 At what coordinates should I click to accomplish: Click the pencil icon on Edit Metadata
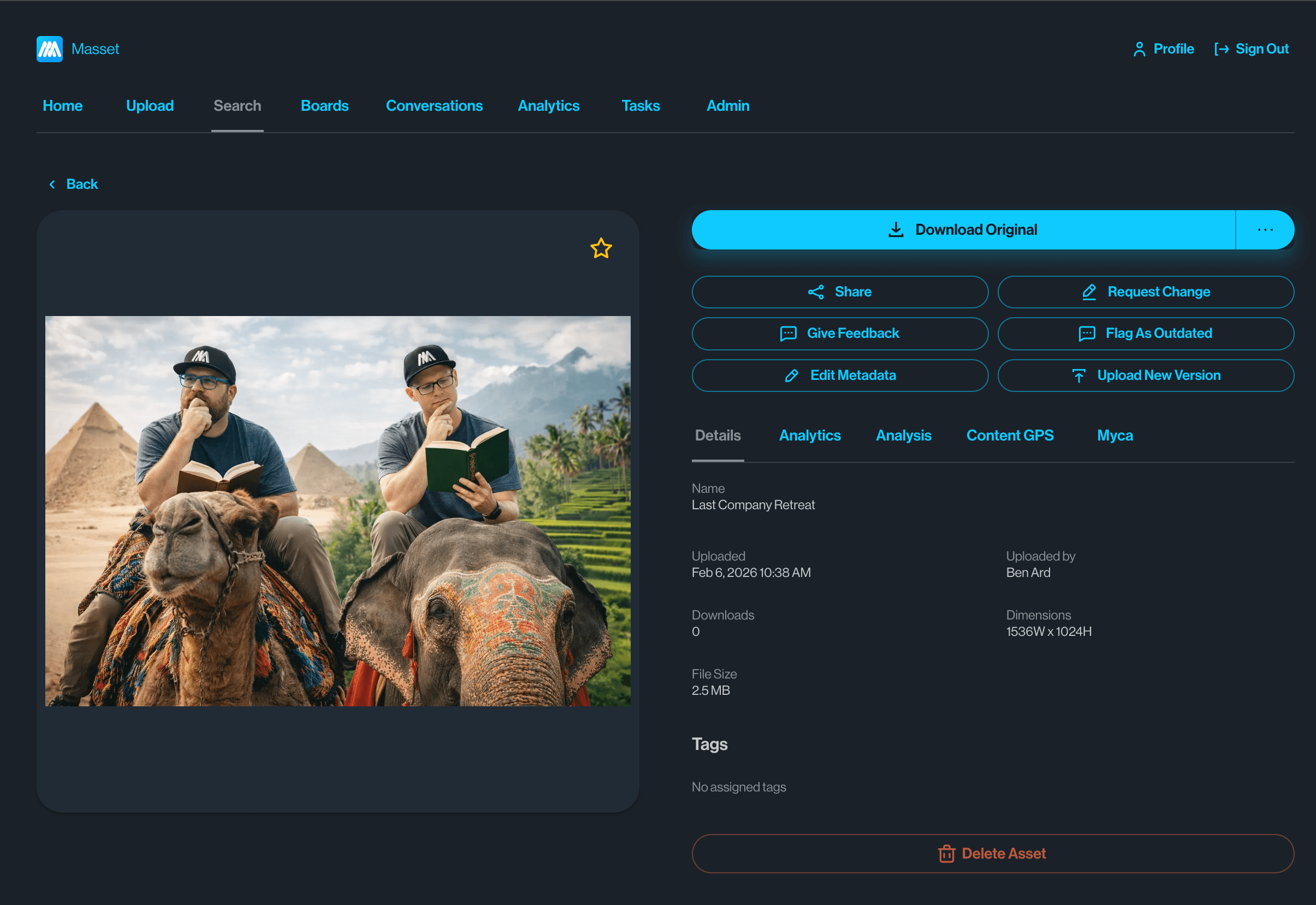[792, 376]
